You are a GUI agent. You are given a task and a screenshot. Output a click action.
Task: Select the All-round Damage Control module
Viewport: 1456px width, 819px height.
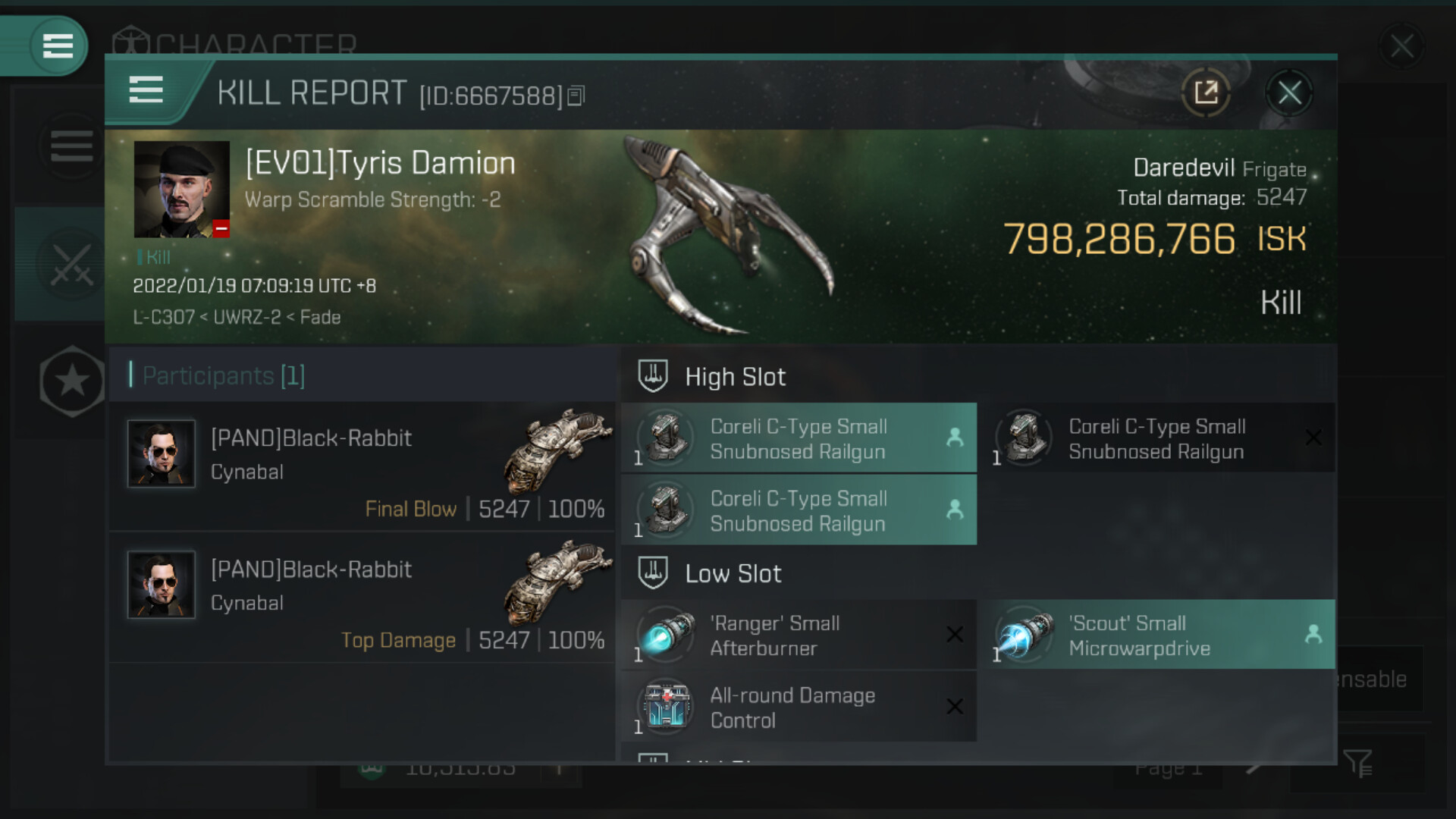[799, 707]
